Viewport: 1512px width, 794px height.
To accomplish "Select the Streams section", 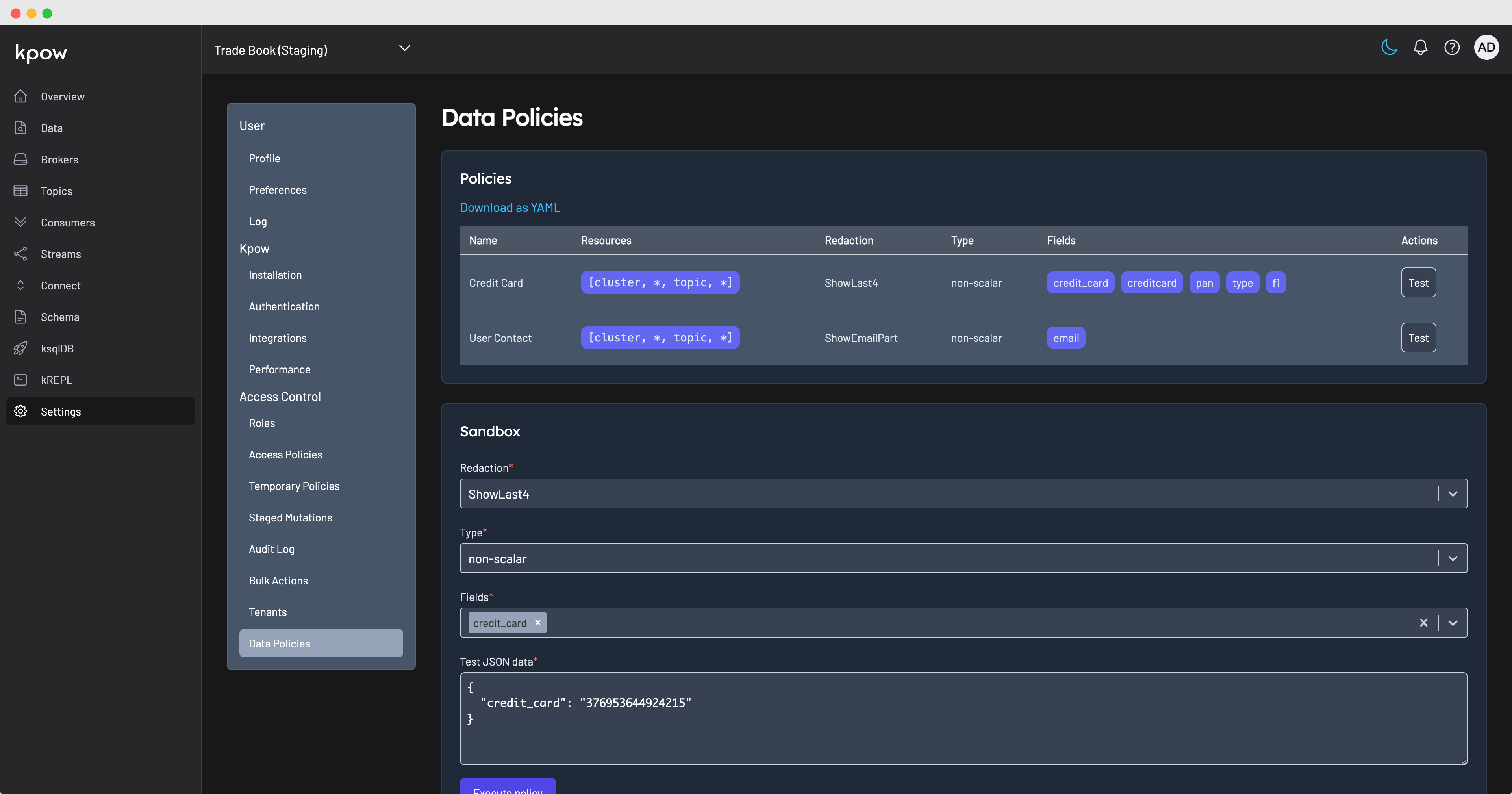I will 61,254.
